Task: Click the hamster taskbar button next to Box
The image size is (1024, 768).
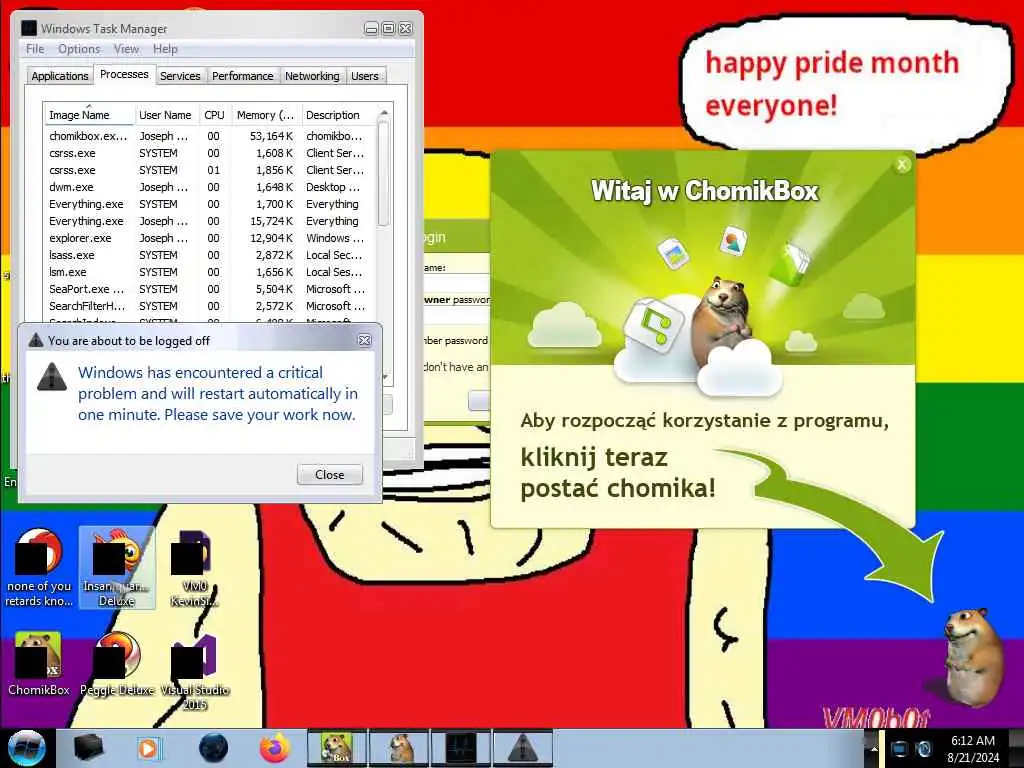Action: pyautogui.click(x=400, y=748)
